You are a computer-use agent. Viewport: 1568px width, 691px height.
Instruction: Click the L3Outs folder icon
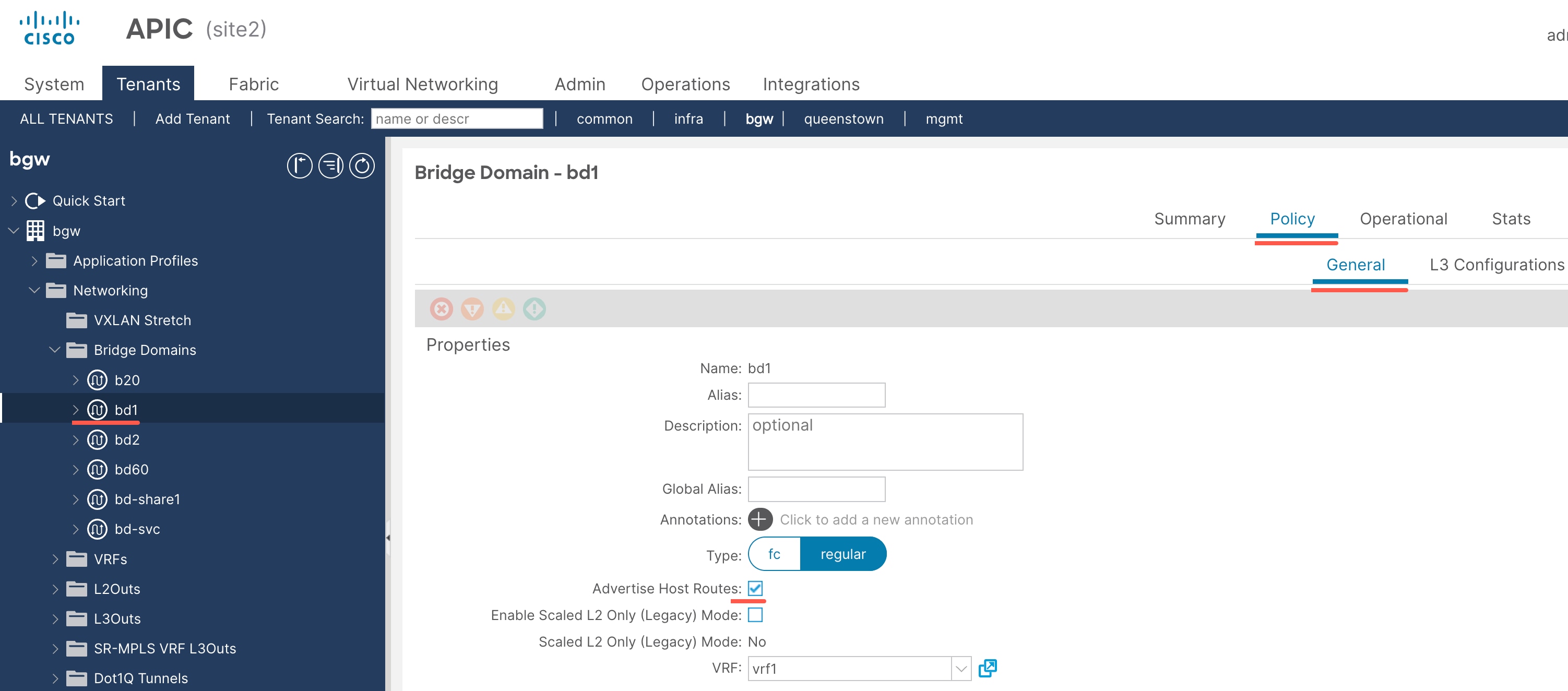tap(77, 618)
